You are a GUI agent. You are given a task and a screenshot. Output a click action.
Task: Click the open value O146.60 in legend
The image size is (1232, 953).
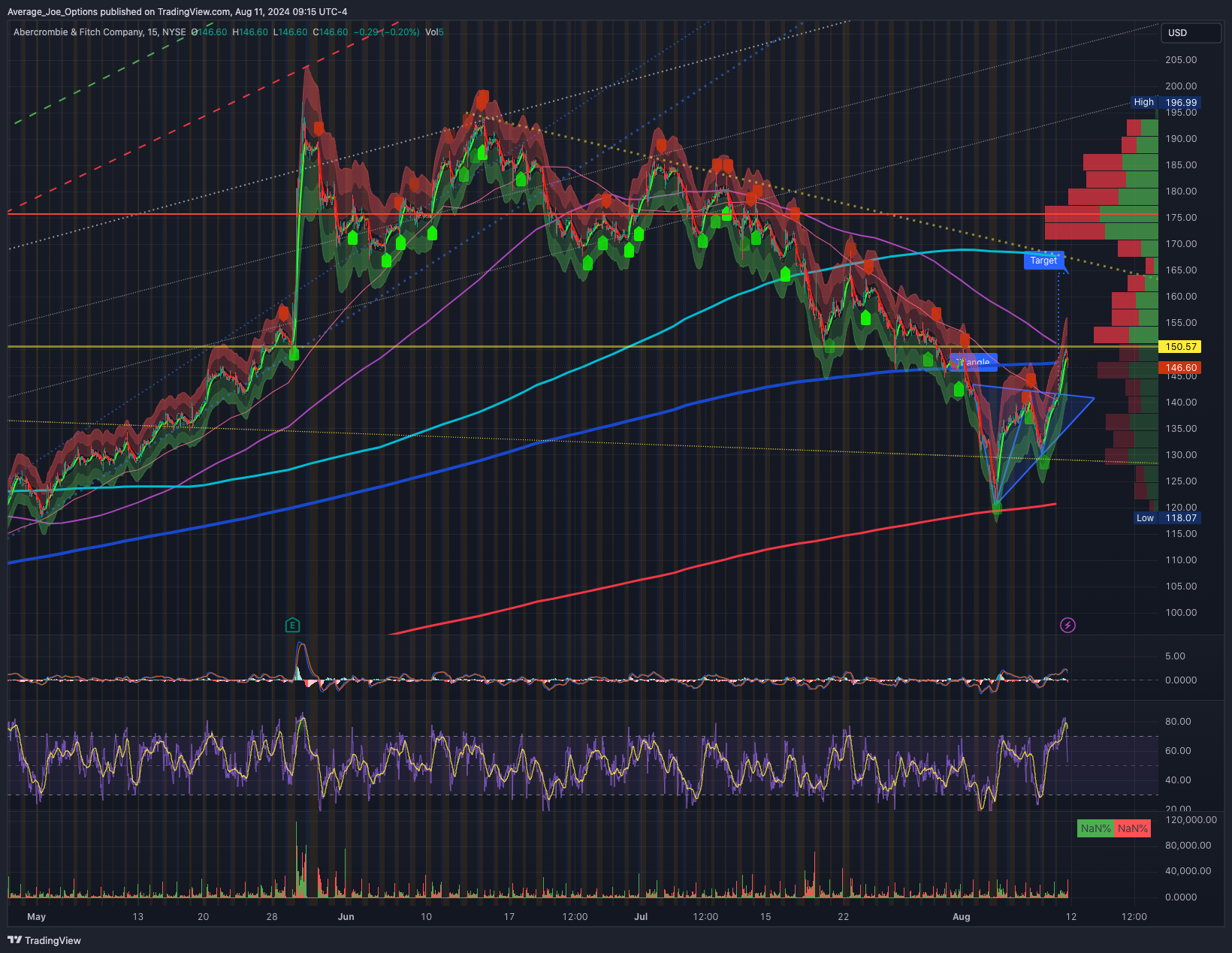(x=209, y=32)
